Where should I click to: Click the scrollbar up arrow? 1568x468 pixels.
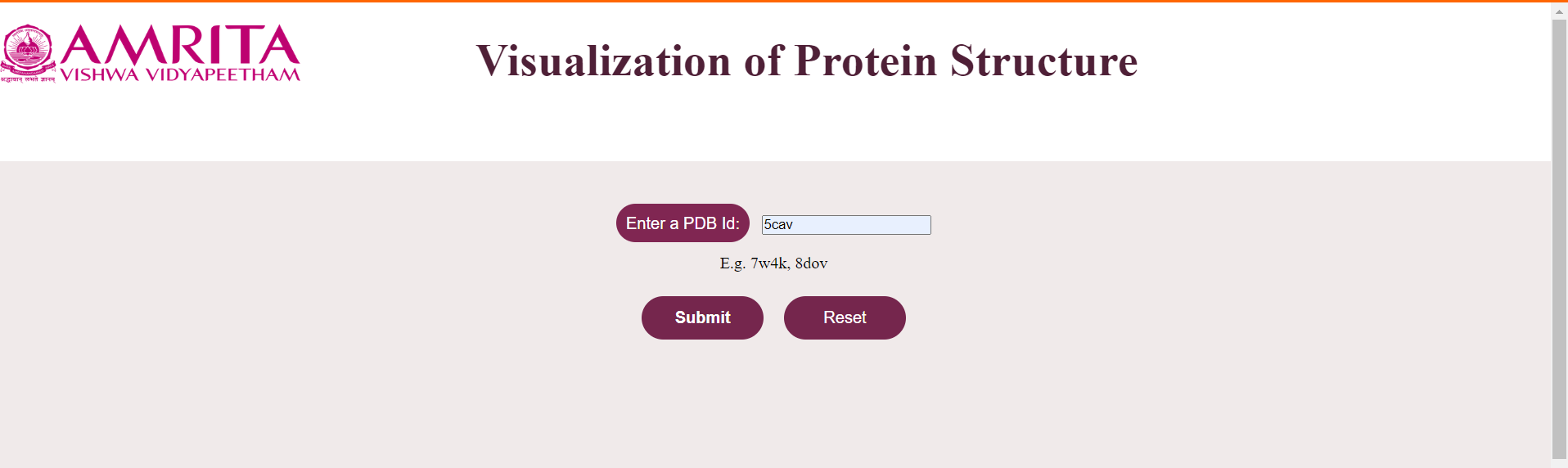coord(1559,11)
